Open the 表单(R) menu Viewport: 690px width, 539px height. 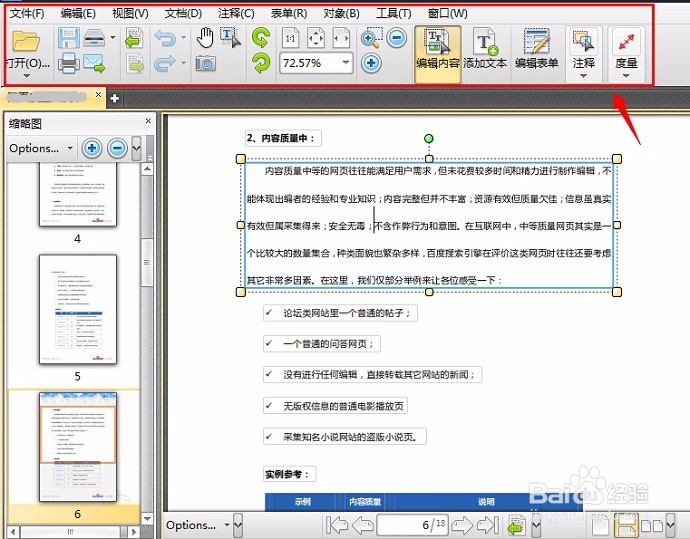pos(289,14)
